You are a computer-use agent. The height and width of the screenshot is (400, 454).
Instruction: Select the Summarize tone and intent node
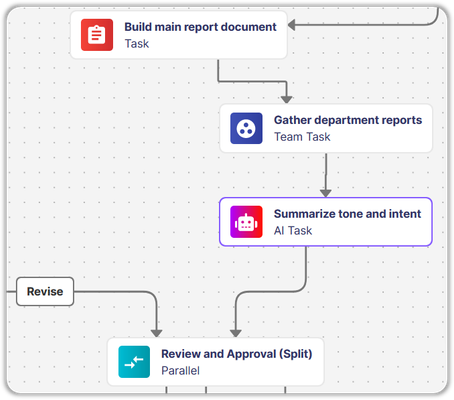pyautogui.click(x=326, y=222)
